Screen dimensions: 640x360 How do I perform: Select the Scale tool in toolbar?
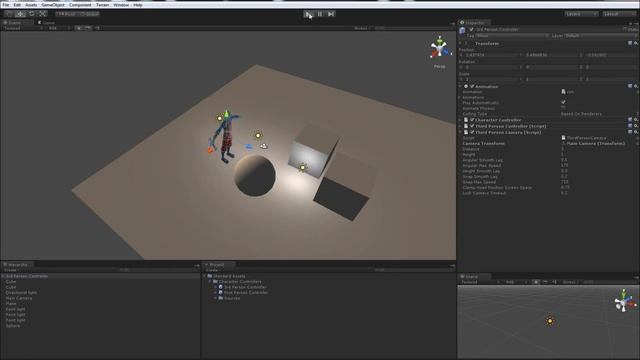click(43, 14)
